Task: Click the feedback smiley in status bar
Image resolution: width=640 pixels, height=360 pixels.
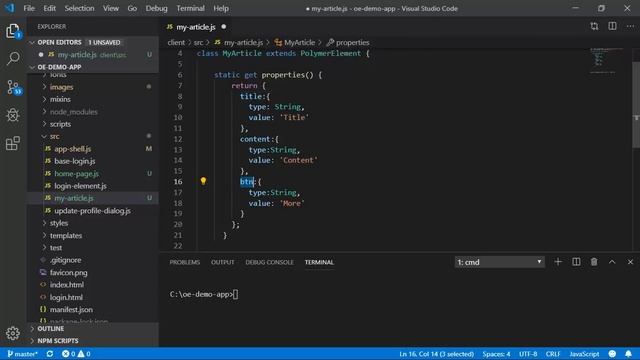Action: (612, 354)
